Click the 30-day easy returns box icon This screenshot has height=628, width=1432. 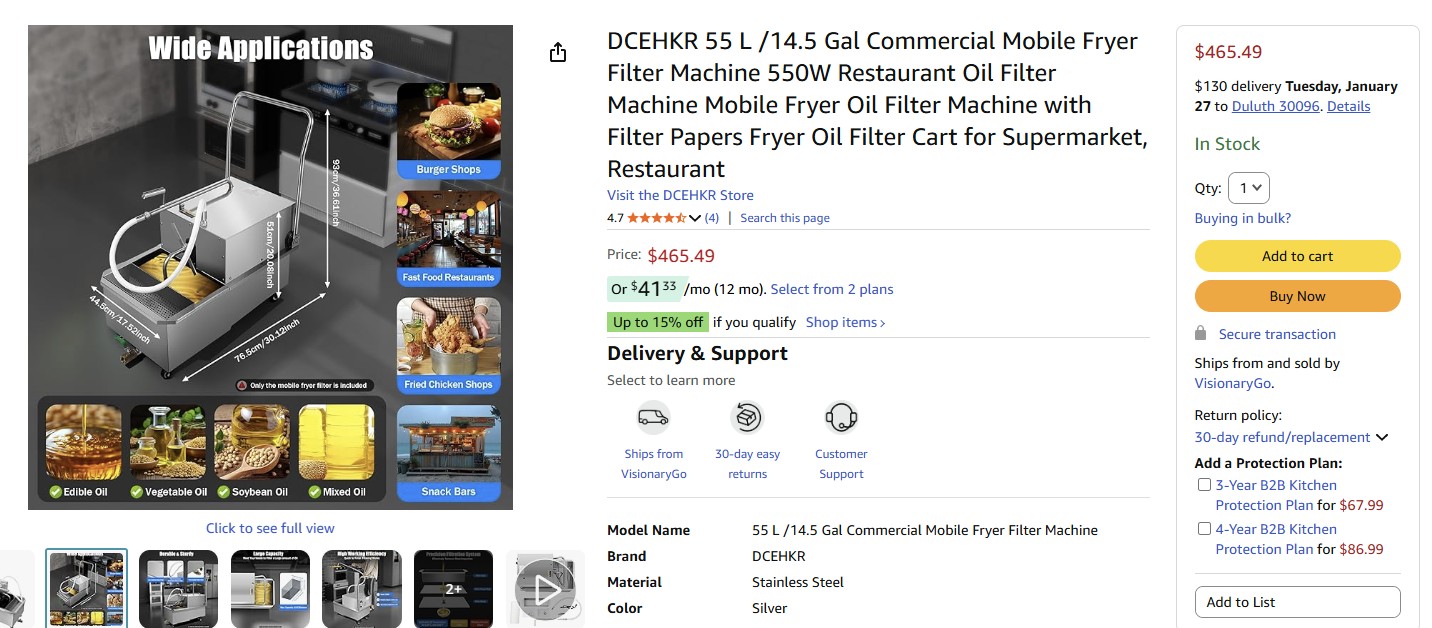(x=747, y=417)
